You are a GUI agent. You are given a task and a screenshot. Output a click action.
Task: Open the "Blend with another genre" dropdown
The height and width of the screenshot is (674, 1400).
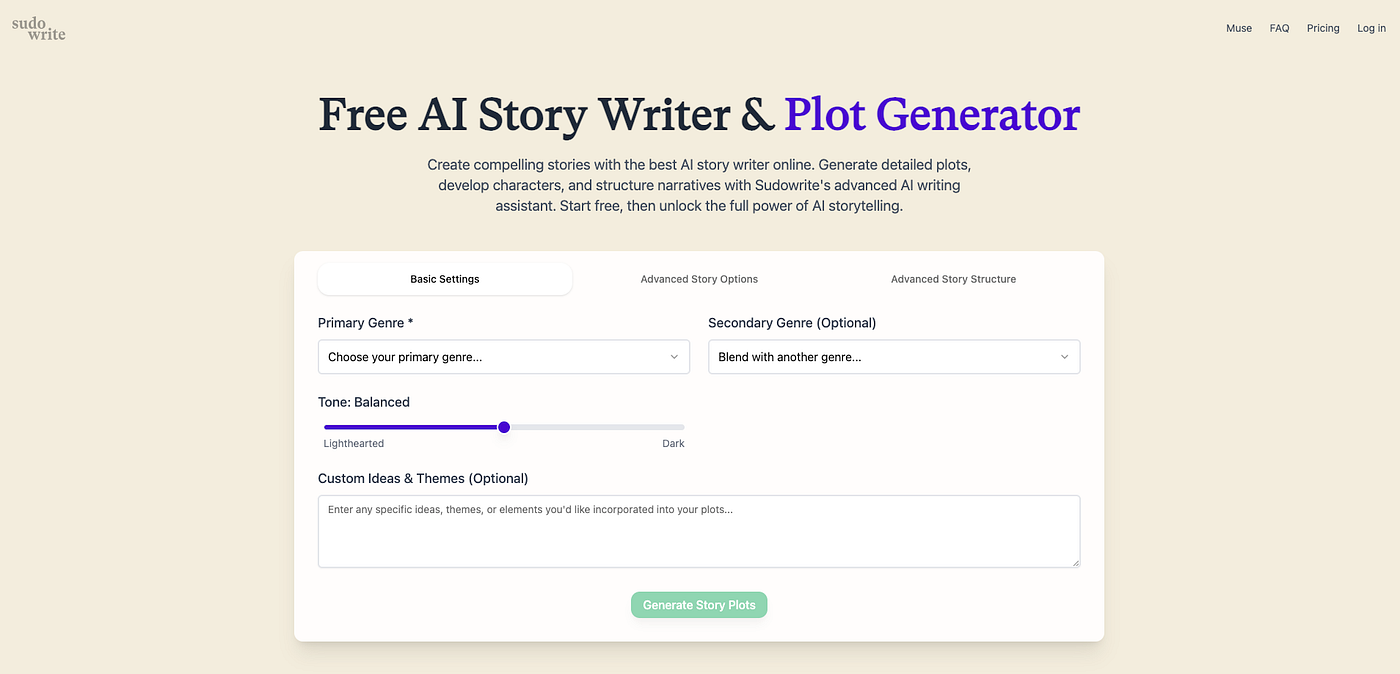pos(893,357)
